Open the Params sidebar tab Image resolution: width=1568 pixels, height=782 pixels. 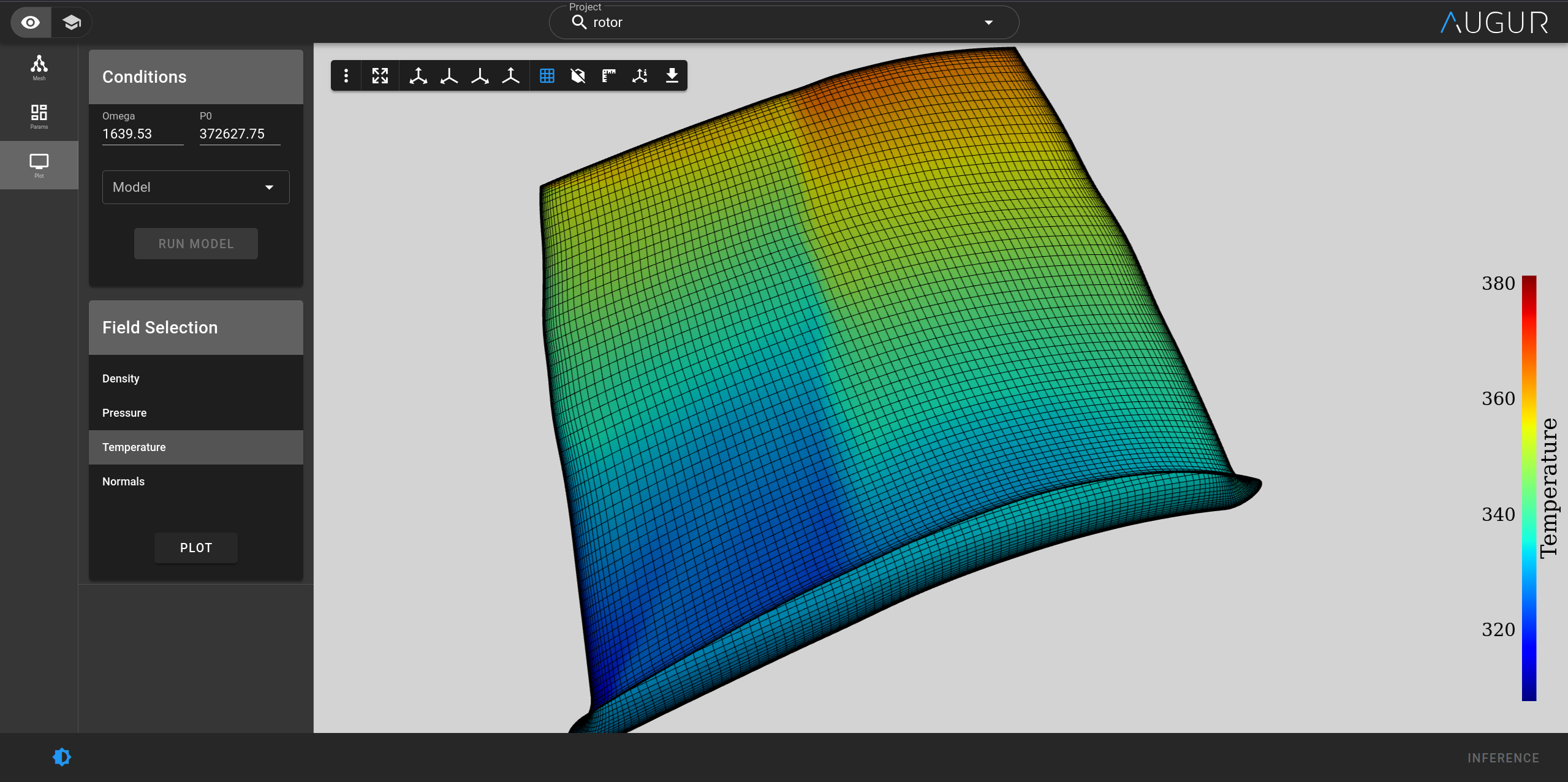click(x=39, y=116)
